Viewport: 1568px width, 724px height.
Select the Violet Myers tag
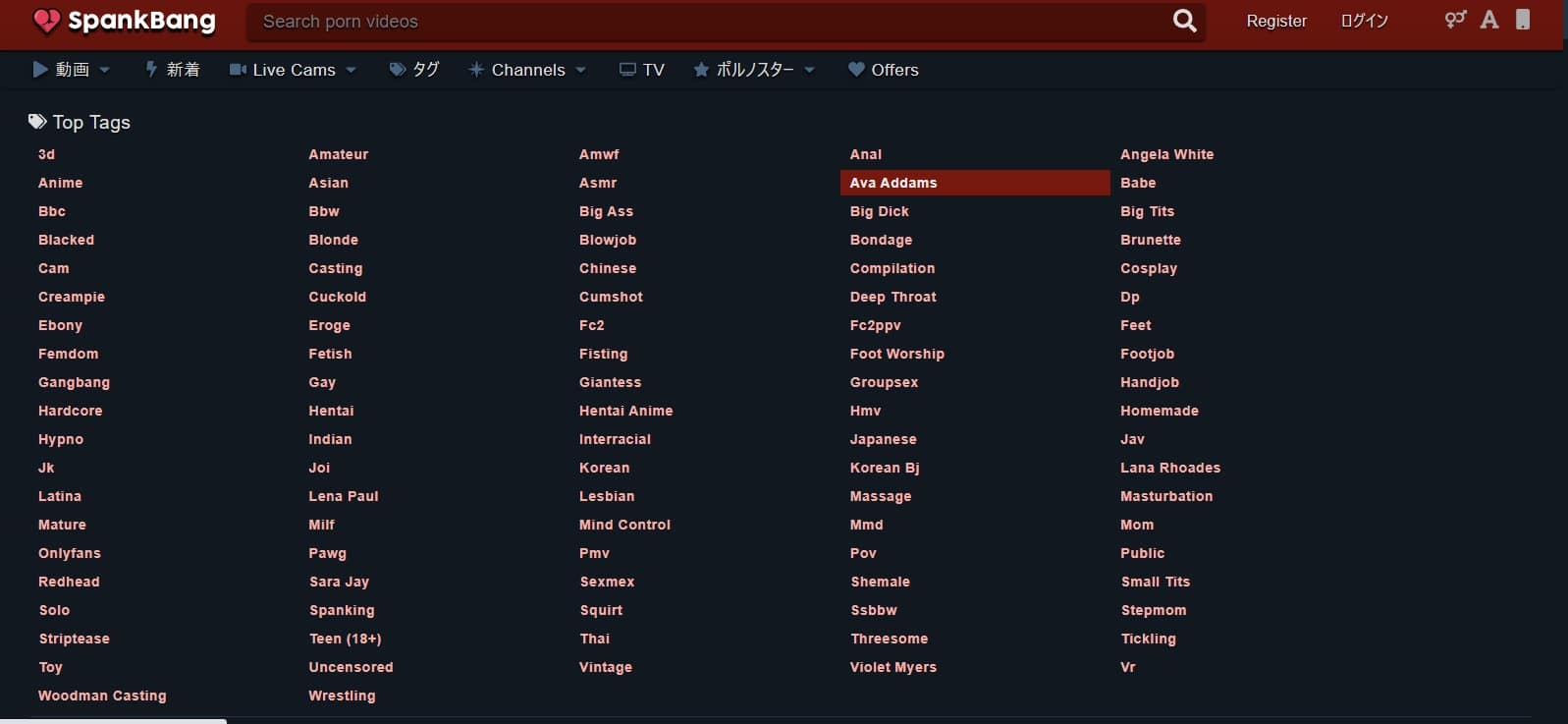click(x=893, y=667)
